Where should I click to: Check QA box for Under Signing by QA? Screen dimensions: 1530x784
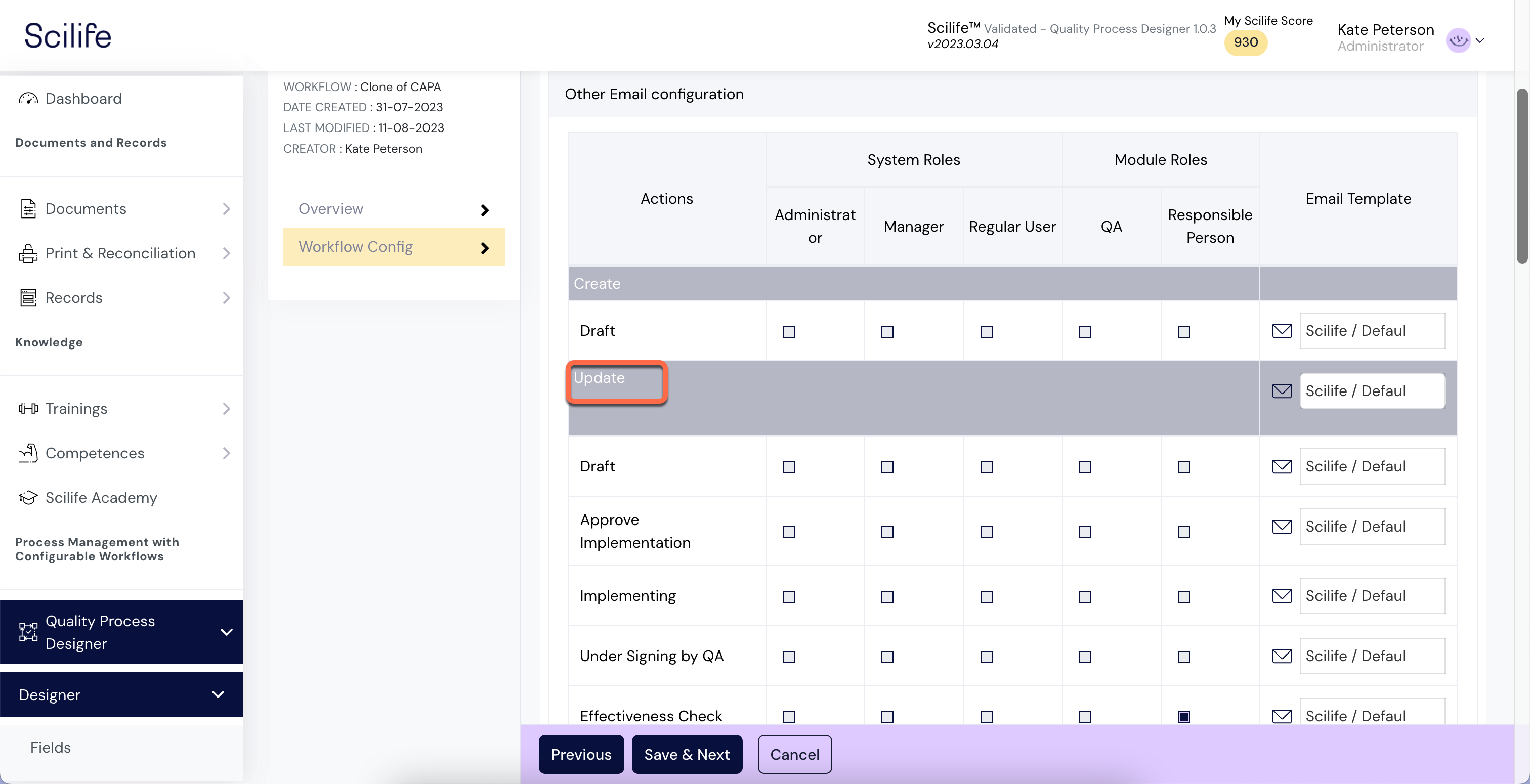(x=1085, y=657)
